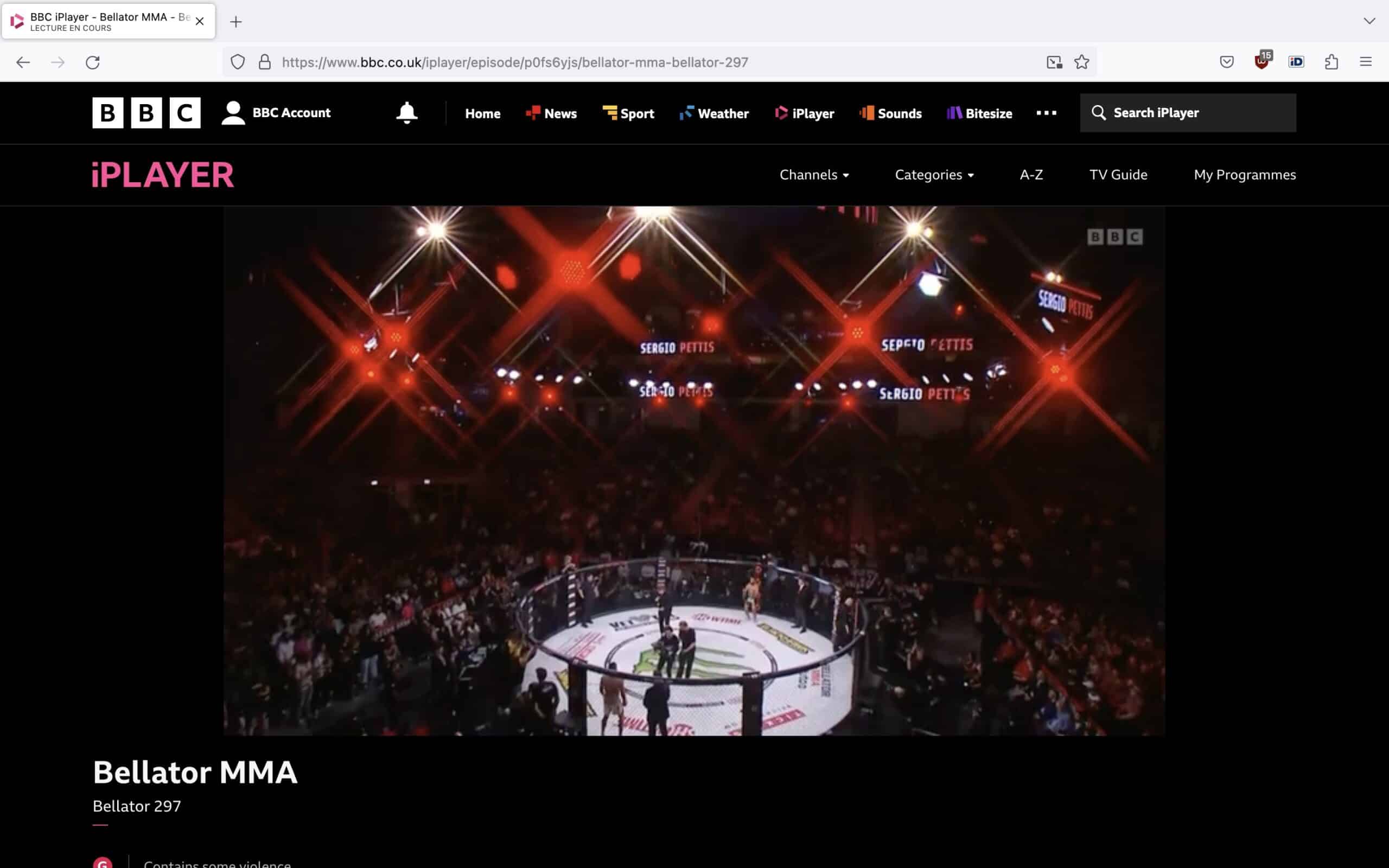Image resolution: width=1389 pixels, height=868 pixels.
Task: Open My Programmes
Action: (1244, 175)
